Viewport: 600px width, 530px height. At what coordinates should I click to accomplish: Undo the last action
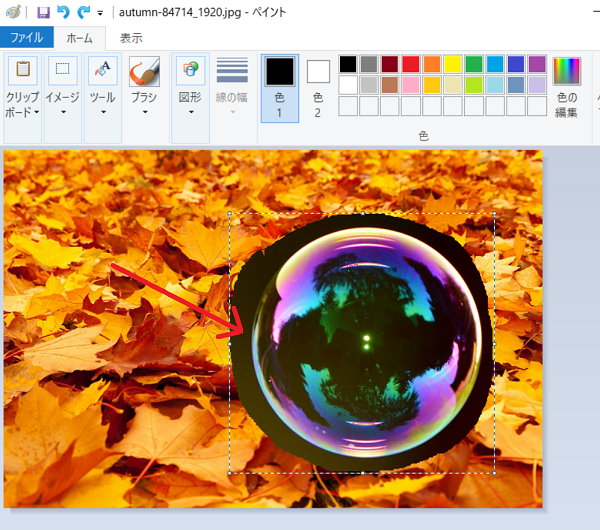pyautogui.click(x=64, y=12)
